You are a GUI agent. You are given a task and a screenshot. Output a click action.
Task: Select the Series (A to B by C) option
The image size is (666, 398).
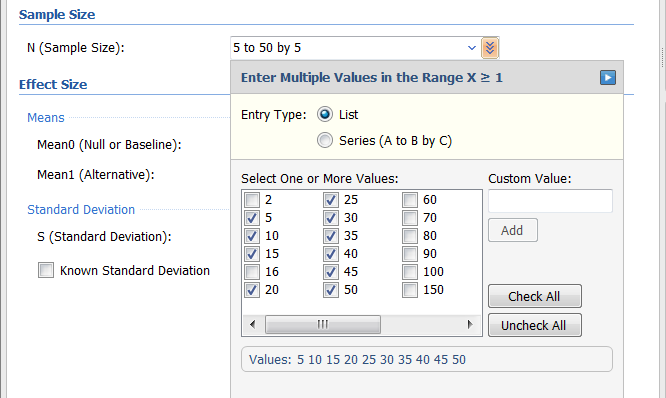tap(325, 140)
